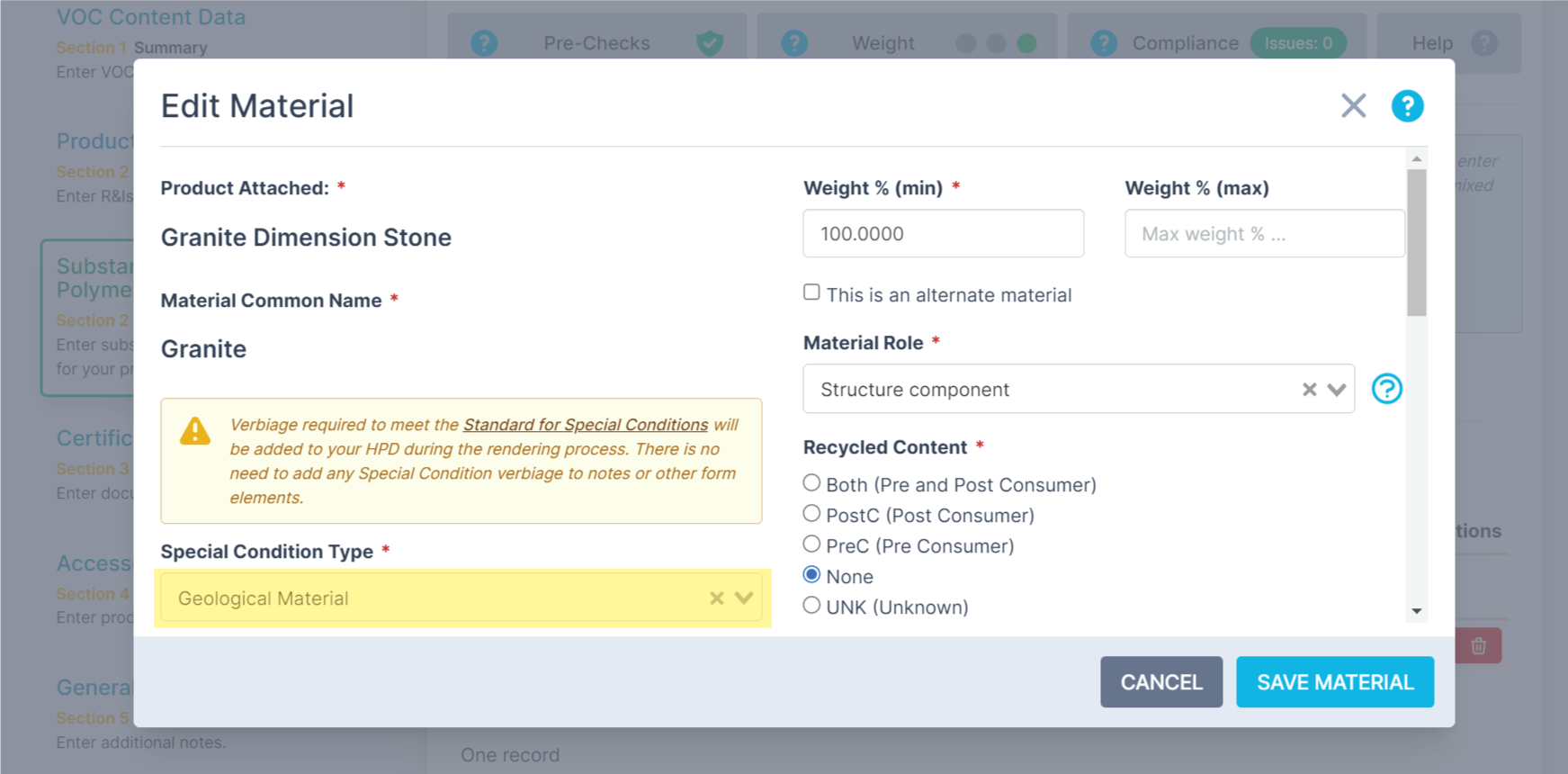Clear the Structure component role selection
The width and height of the screenshot is (1568, 774).
point(1309,390)
